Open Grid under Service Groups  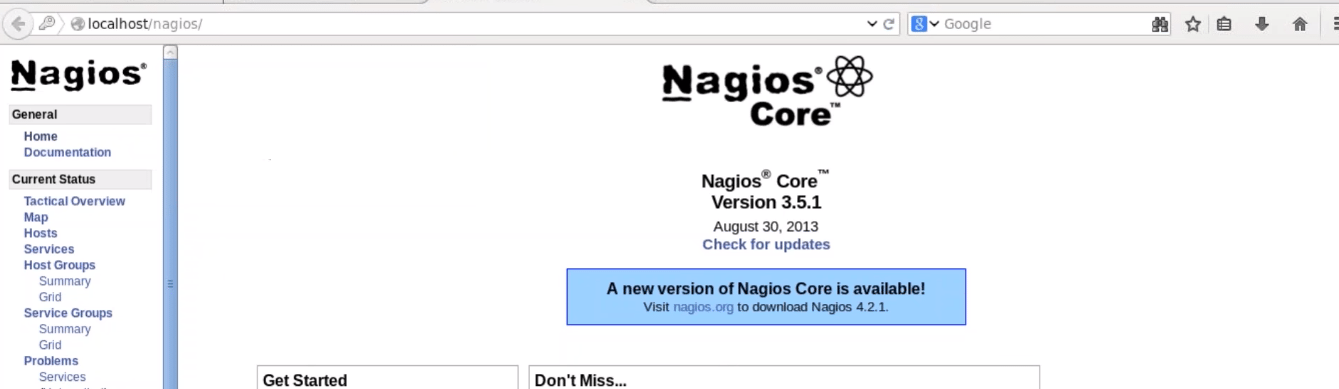[50, 345]
